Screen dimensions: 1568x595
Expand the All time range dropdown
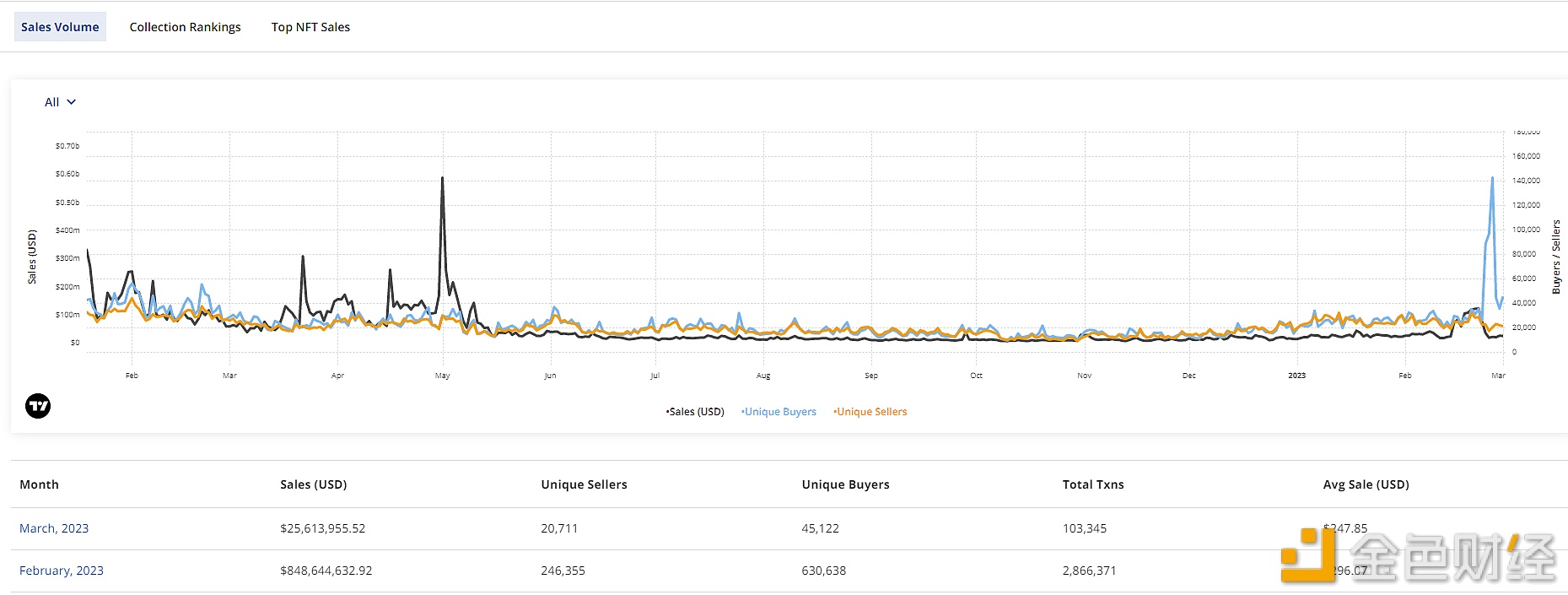60,102
